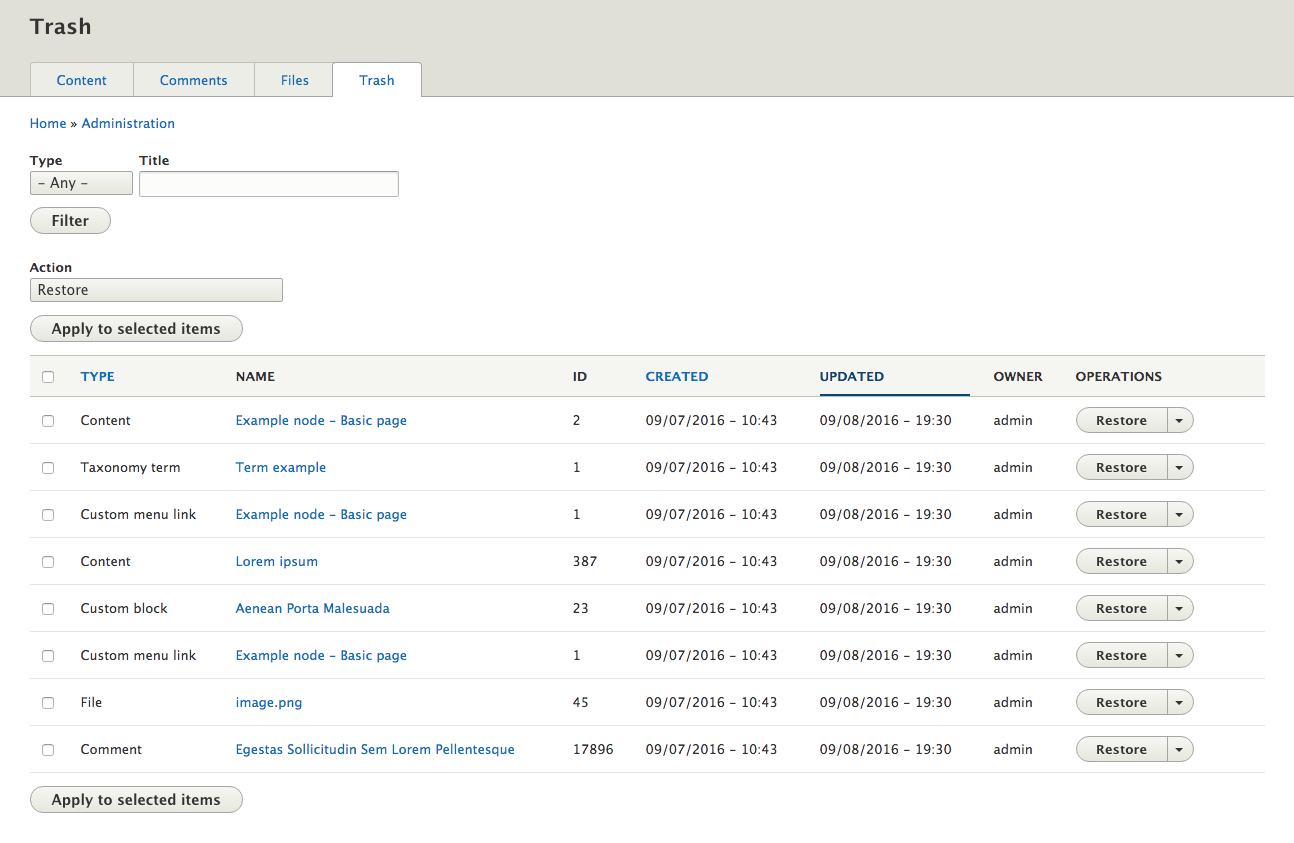Image resolution: width=1294 pixels, height=843 pixels.
Task: Sort table by Created column
Action: click(676, 377)
